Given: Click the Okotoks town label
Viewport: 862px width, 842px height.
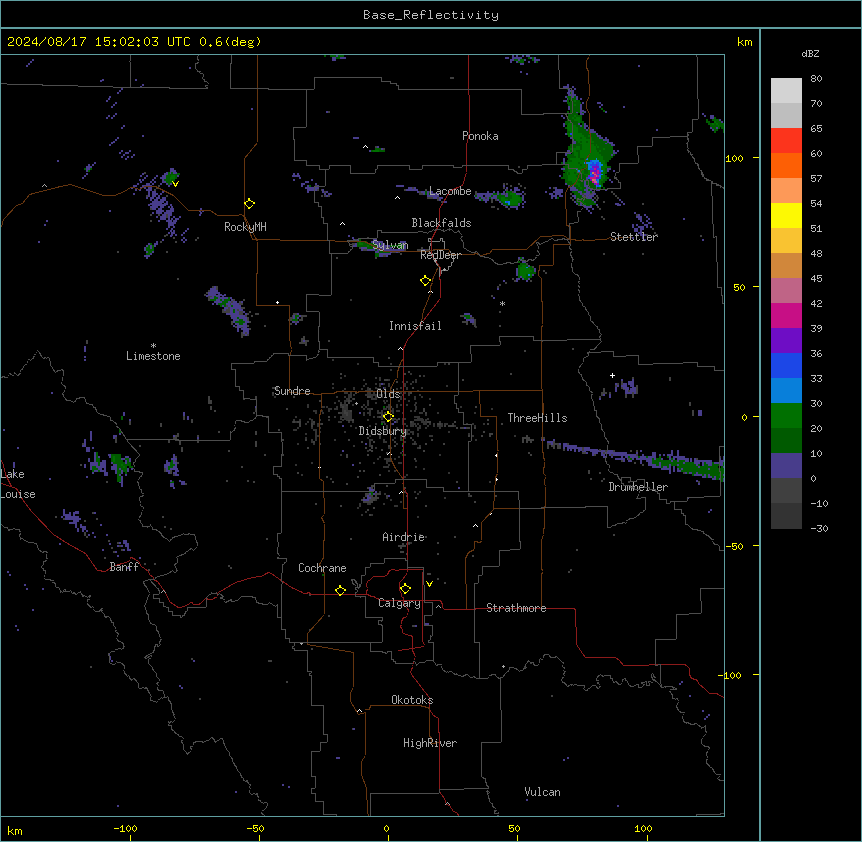Looking at the screenshot, I should 412,700.
